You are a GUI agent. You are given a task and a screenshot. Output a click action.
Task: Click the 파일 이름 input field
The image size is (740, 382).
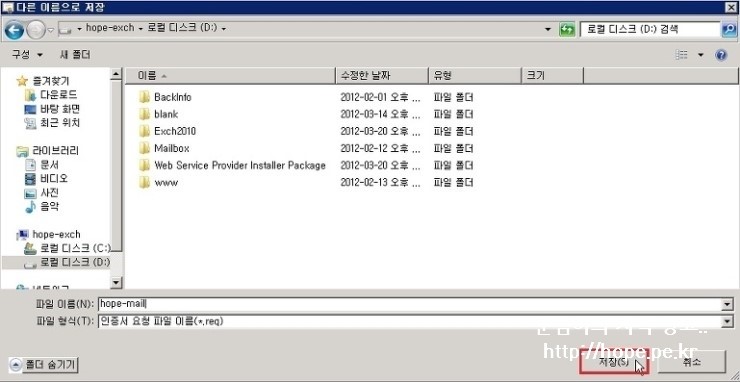point(410,305)
